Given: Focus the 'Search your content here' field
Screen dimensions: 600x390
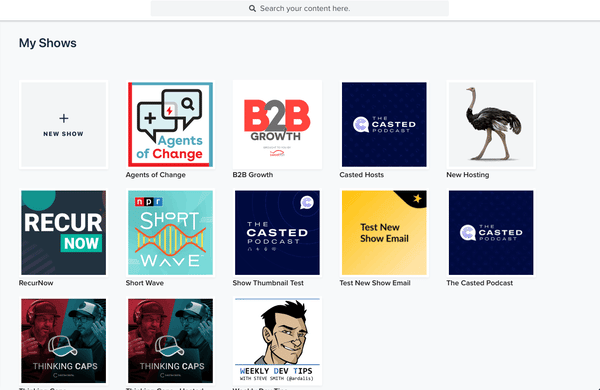Looking at the screenshot, I should click(x=300, y=8).
